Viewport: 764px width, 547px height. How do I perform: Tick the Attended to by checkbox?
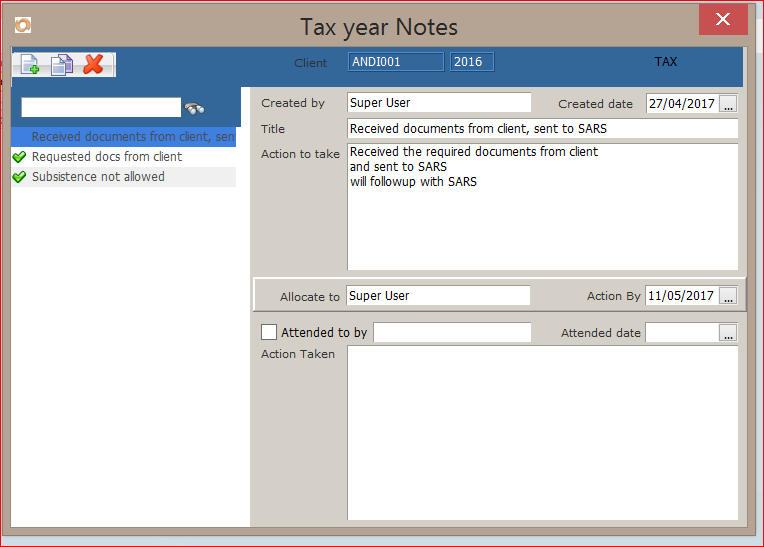tap(269, 332)
